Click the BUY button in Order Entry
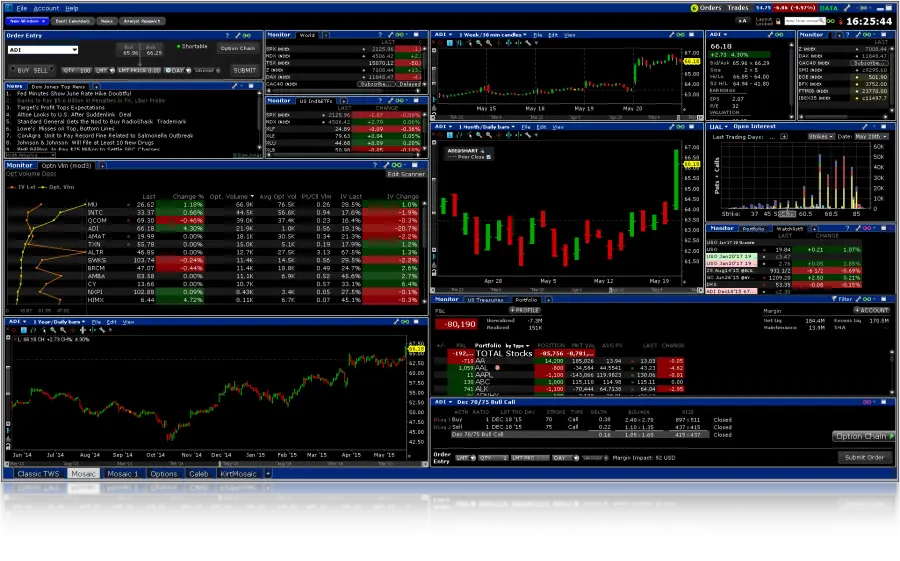This screenshot has height=561, width=900. [22, 70]
